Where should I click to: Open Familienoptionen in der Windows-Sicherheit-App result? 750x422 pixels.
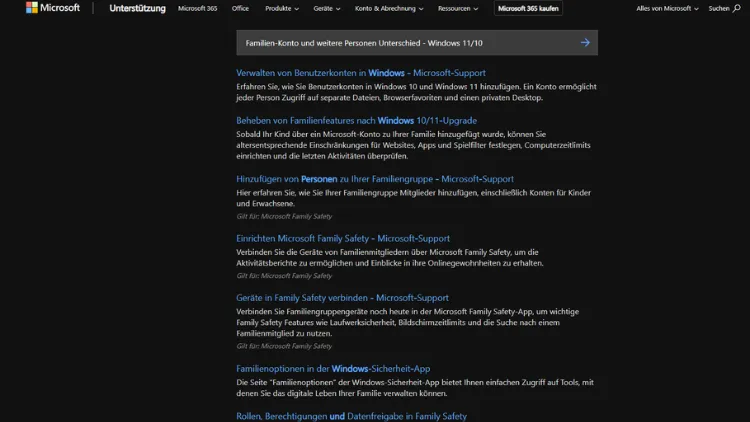click(x=333, y=368)
